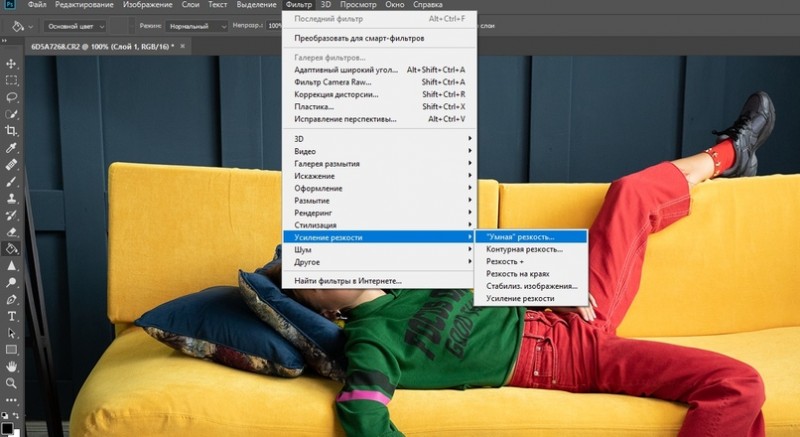Open the Слои menu
Screen dimensions: 800x437
[190, 5]
